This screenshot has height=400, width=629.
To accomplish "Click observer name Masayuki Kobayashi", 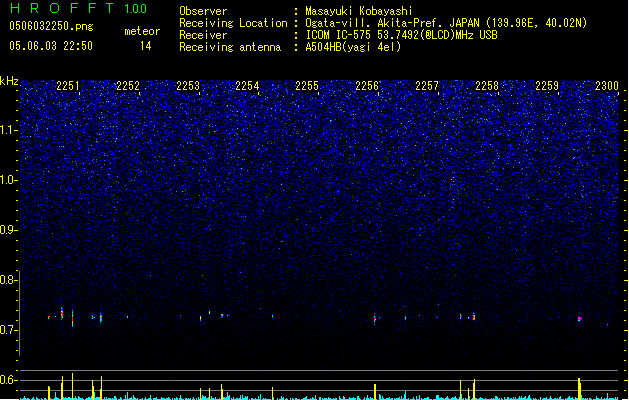I will click(x=359, y=11).
